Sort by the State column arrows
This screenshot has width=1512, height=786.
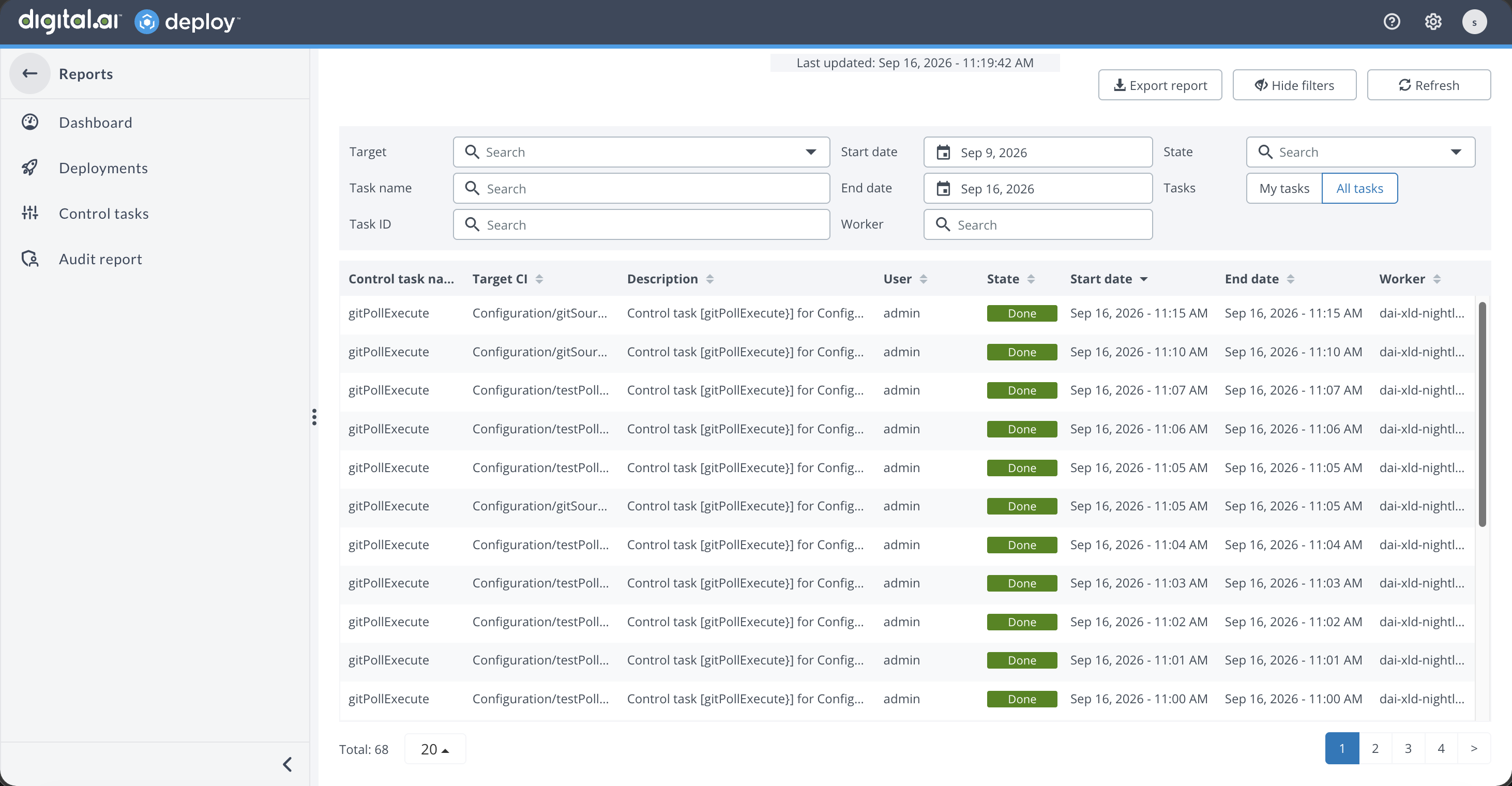(x=1031, y=279)
